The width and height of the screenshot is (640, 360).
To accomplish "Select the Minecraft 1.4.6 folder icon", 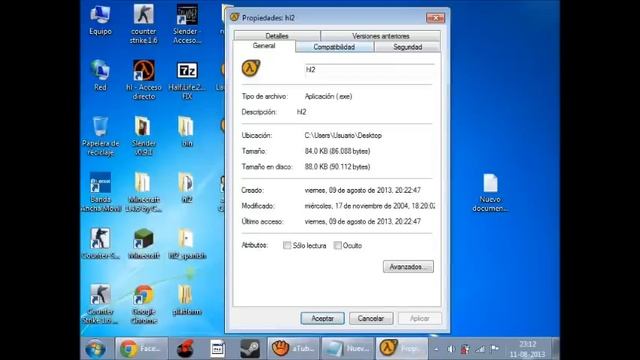I will tap(144, 192).
